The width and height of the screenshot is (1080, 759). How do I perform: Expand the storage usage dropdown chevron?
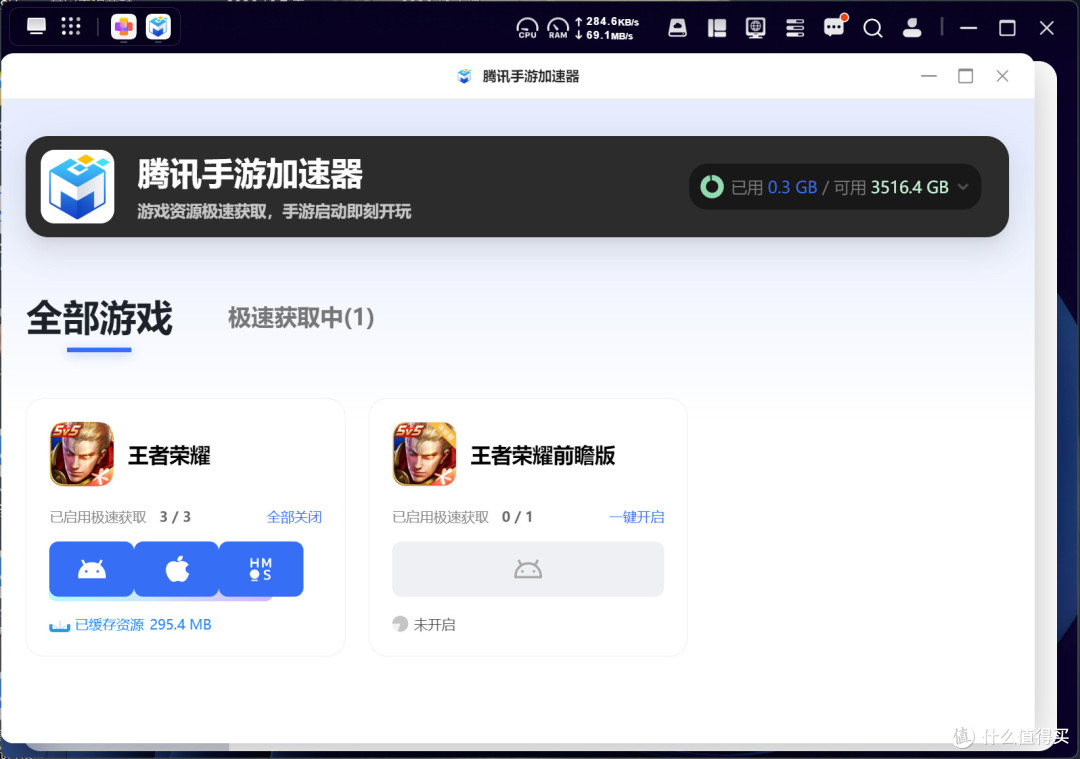[x=963, y=187]
